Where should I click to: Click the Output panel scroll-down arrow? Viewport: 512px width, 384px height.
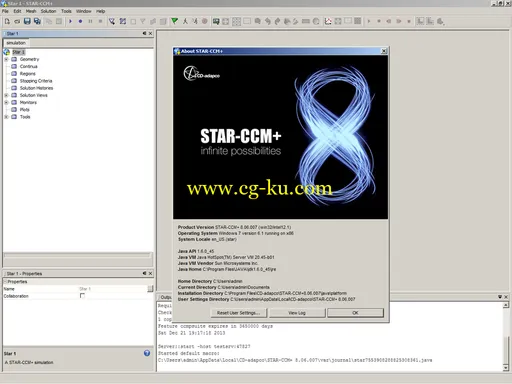click(x=506, y=367)
